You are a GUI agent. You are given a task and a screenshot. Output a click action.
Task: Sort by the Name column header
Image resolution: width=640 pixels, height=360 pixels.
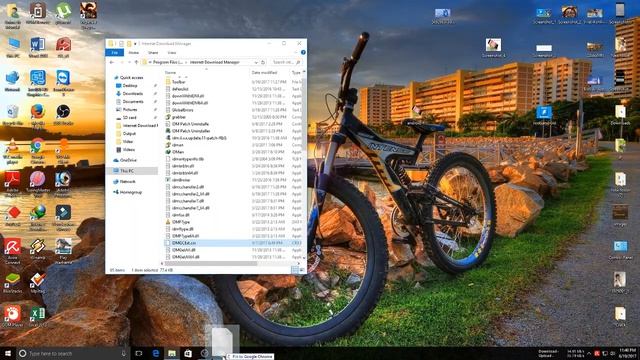(x=170, y=73)
